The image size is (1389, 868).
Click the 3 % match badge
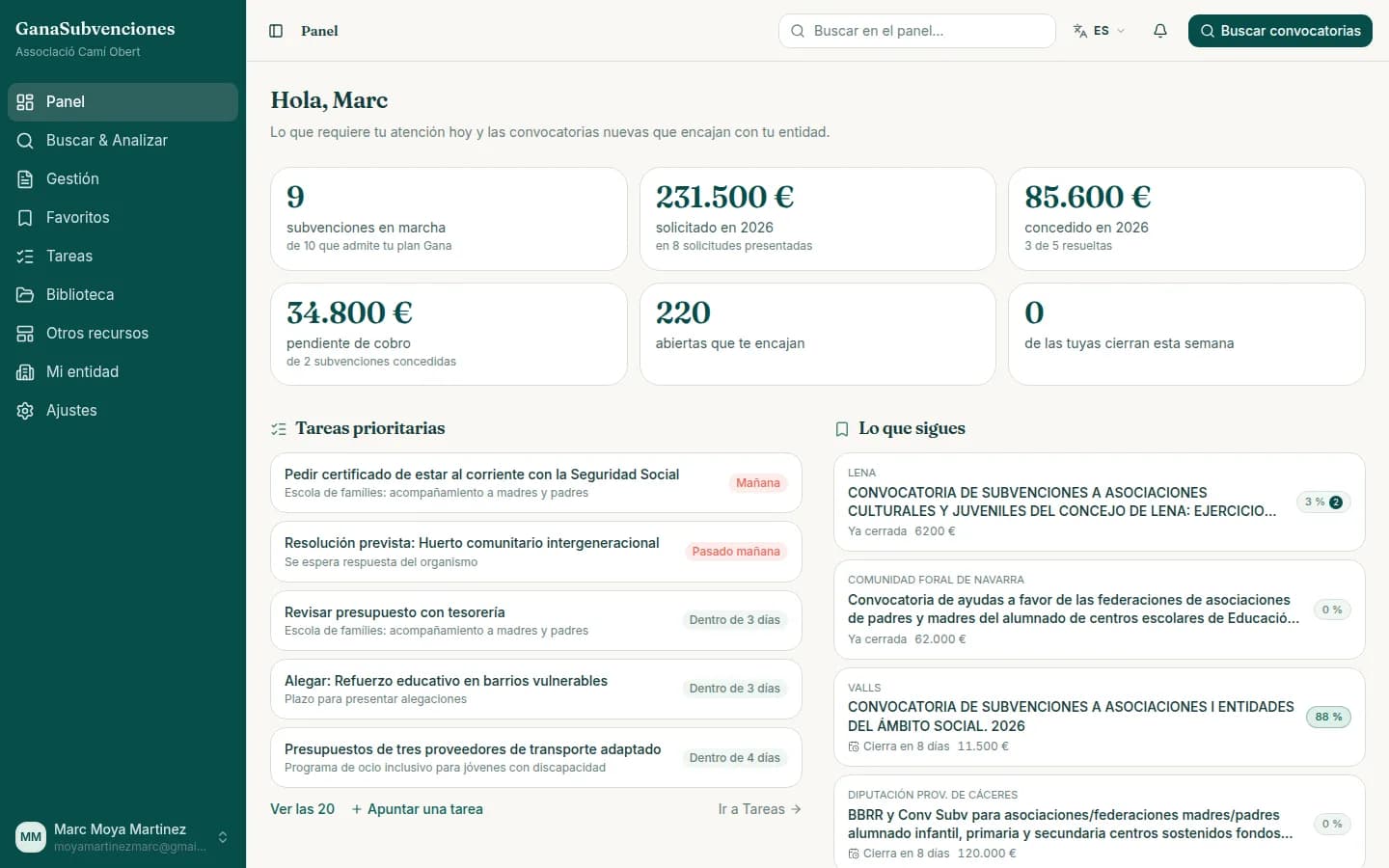[1323, 502]
